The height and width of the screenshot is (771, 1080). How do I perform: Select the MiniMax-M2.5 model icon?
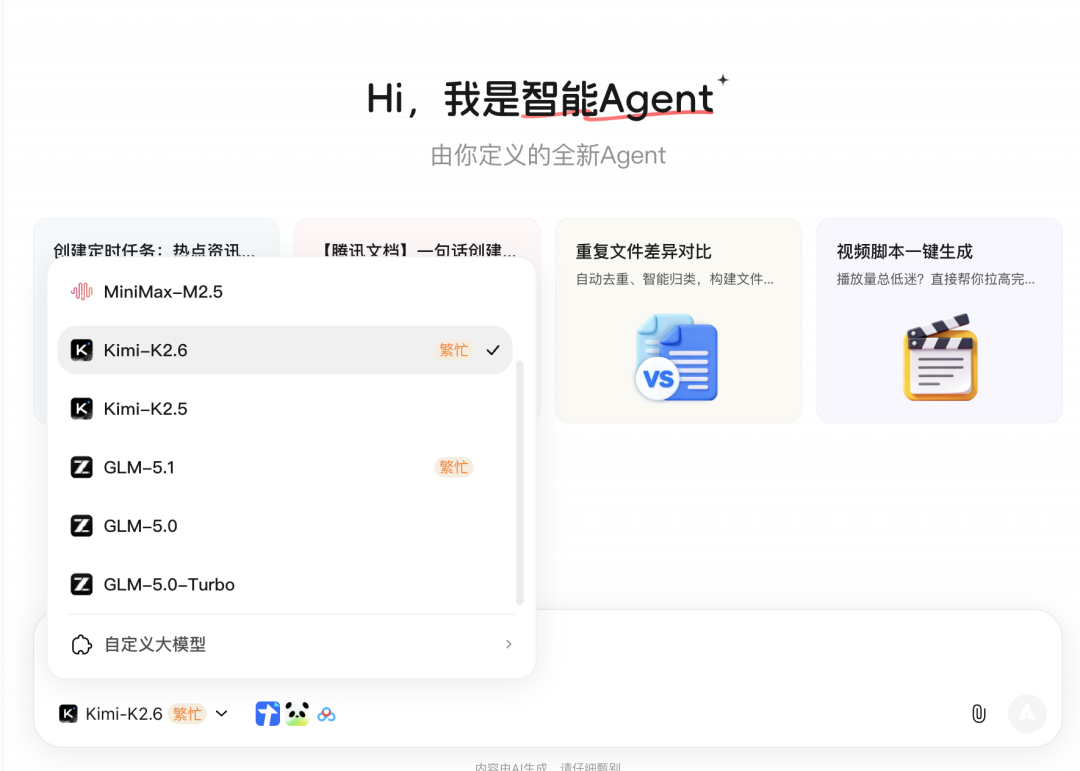click(x=83, y=291)
